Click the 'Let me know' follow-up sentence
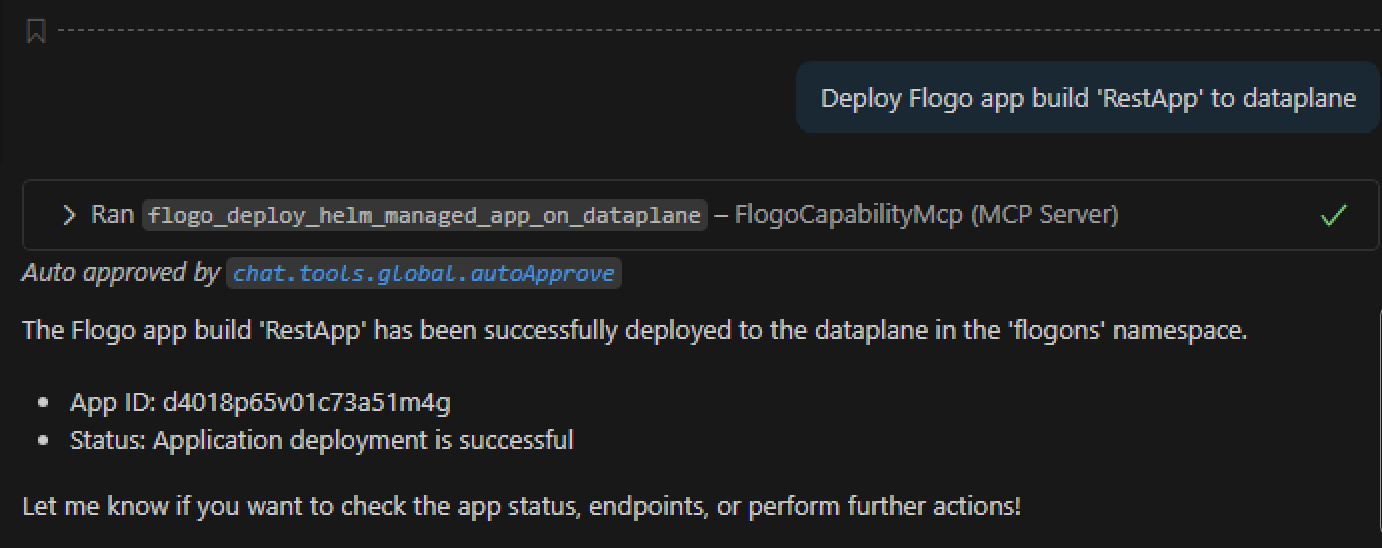The width and height of the screenshot is (1382, 548). pos(521,506)
